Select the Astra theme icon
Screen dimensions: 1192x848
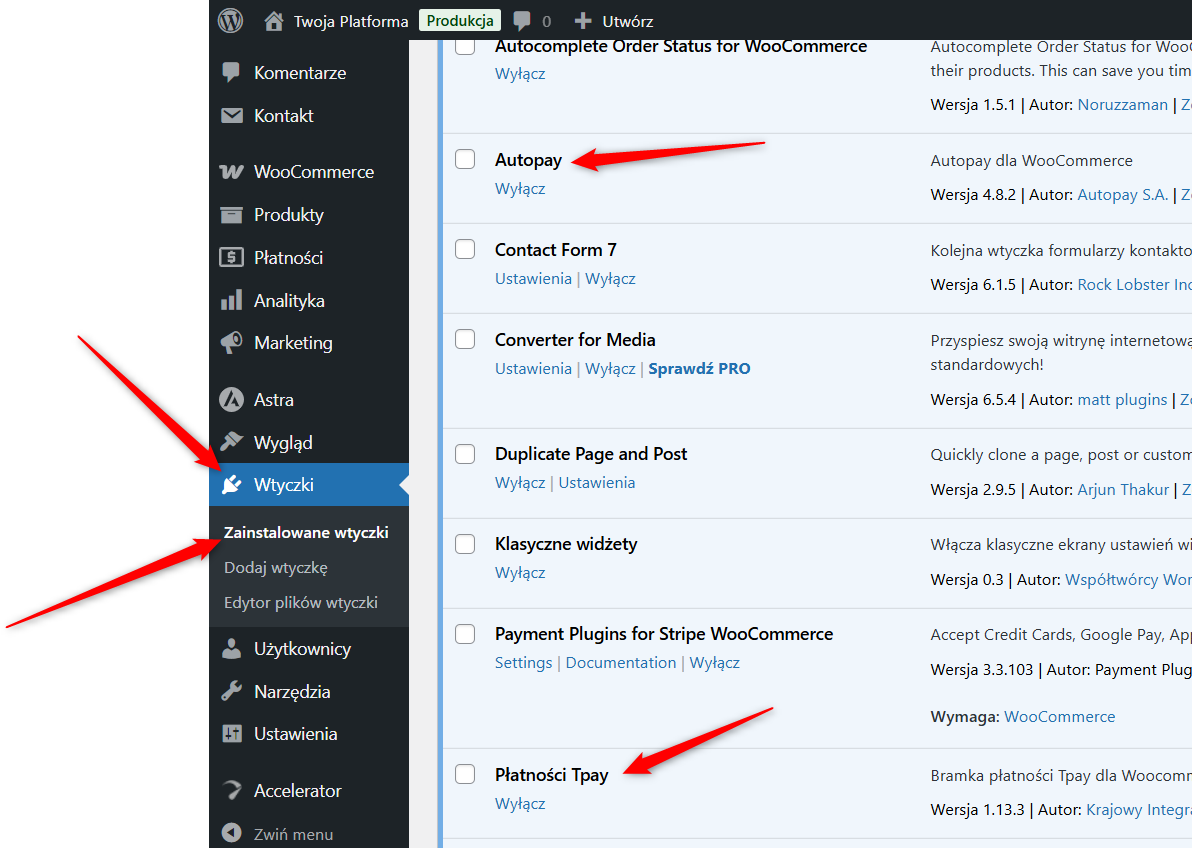231,399
